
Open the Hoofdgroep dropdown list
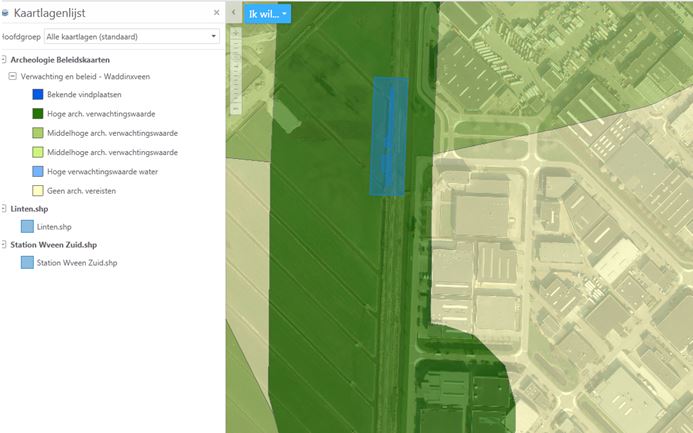pos(131,37)
